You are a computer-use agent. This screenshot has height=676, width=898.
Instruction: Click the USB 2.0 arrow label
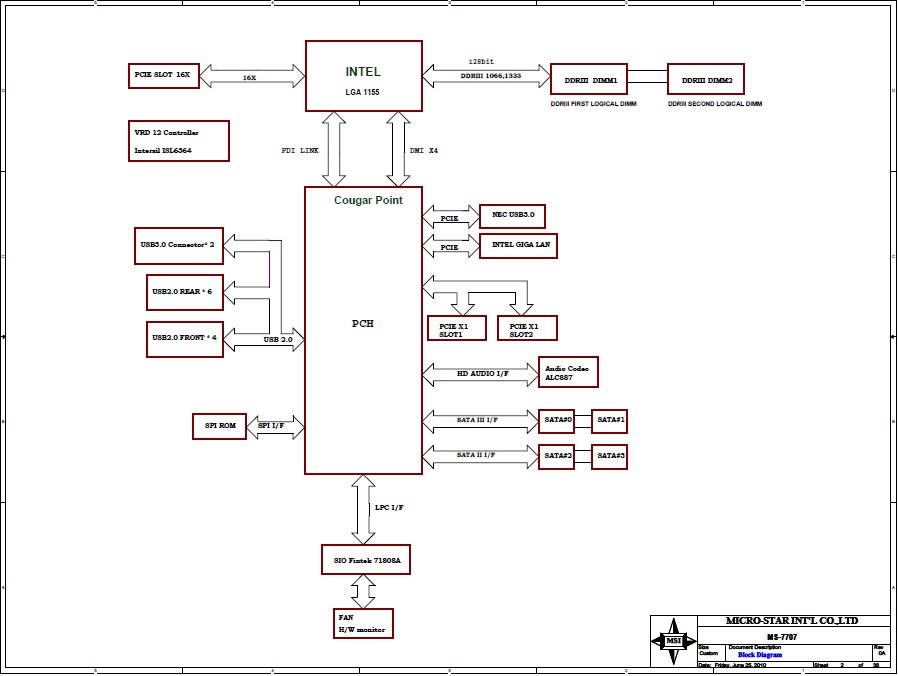click(x=278, y=340)
